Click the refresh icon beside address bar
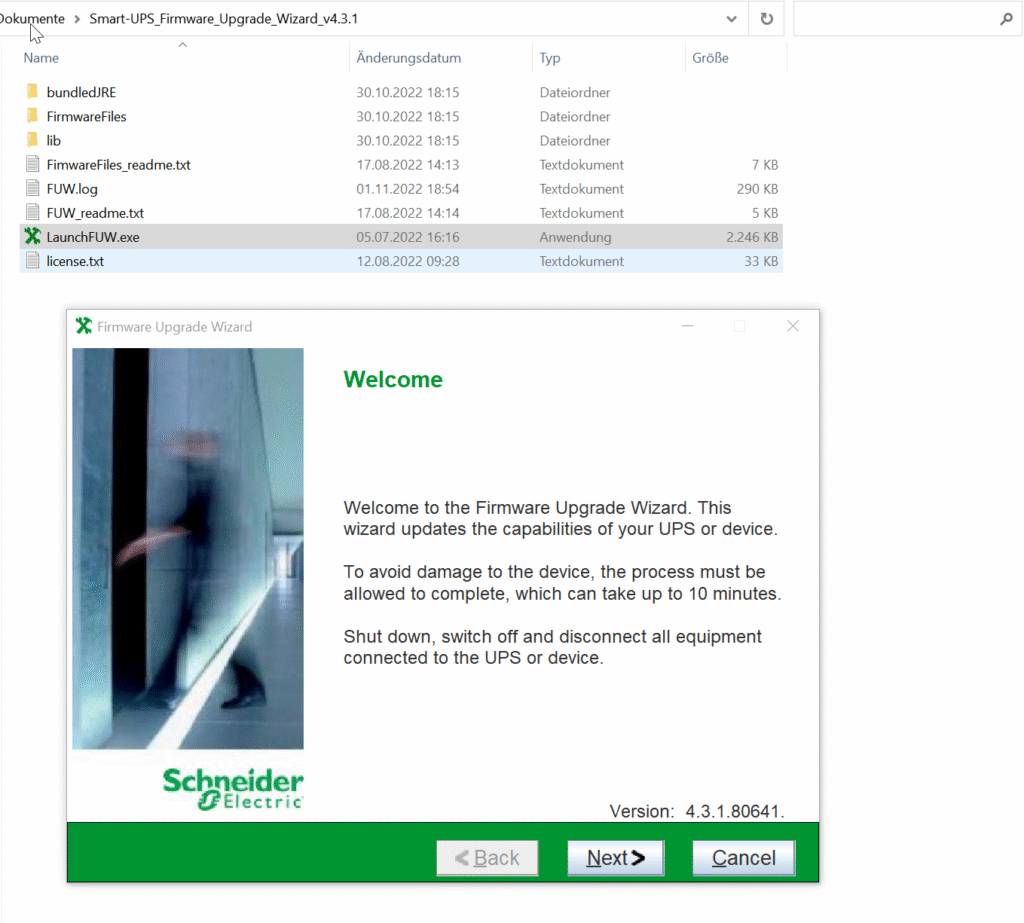The height and width of the screenshot is (923, 1024). pos(766,19)
